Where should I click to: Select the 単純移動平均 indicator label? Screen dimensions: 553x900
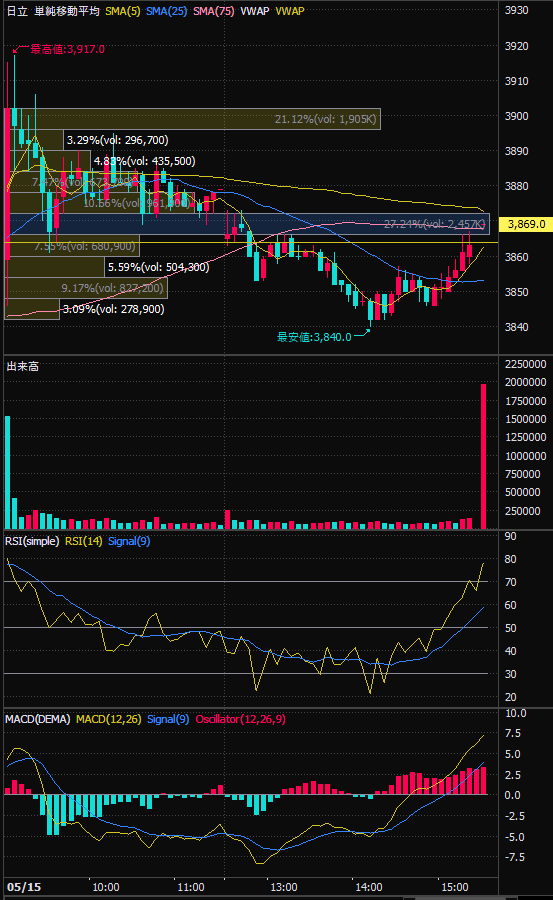point(67,11)
